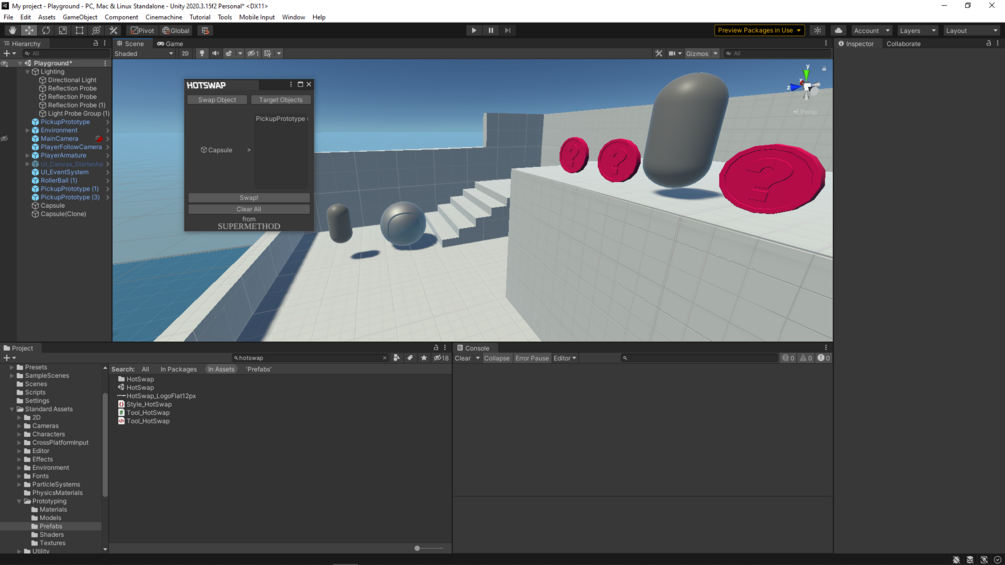The height and width of the screenshot is (565, 1005).
Task: Switch to the Game tab
Action: coord(170,44)
